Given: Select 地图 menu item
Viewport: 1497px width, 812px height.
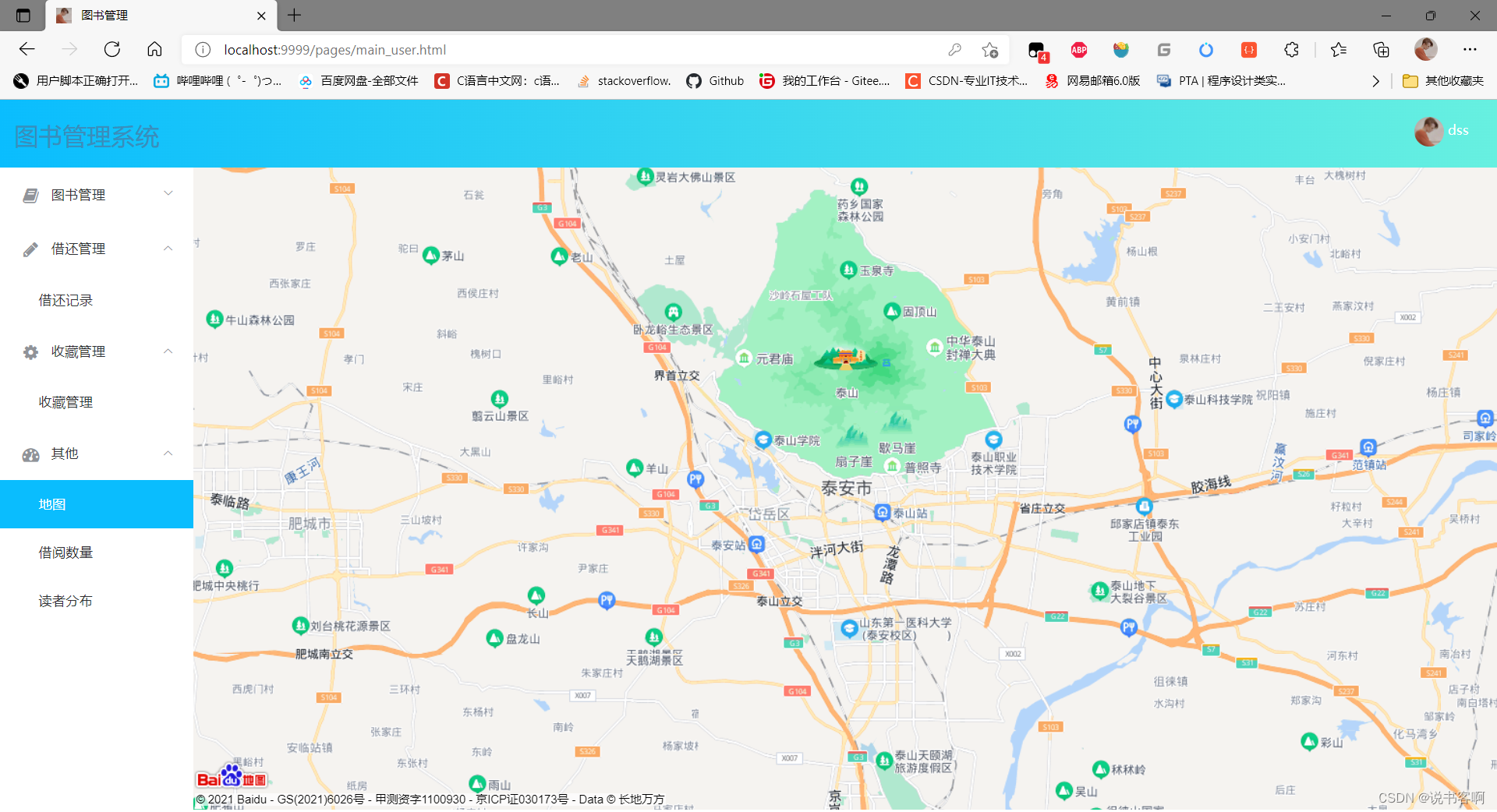Looking at the screenshot, I should tap(97, 504).
